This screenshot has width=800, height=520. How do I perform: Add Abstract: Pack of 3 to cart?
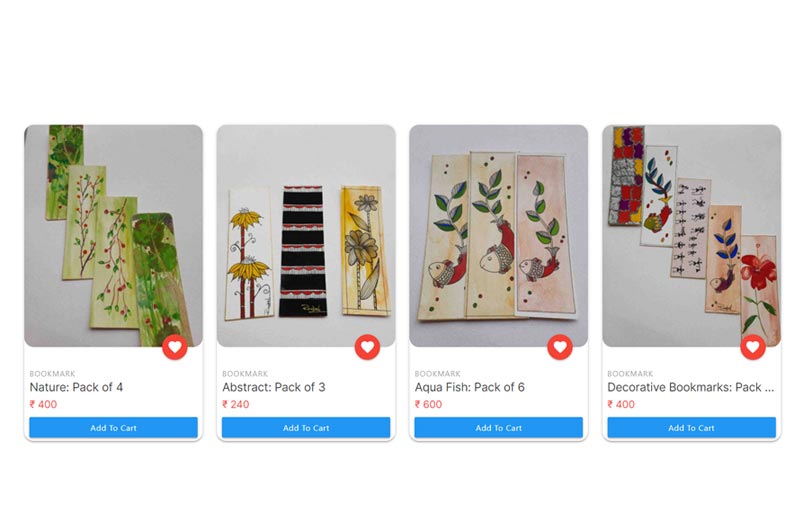[306, 428]
